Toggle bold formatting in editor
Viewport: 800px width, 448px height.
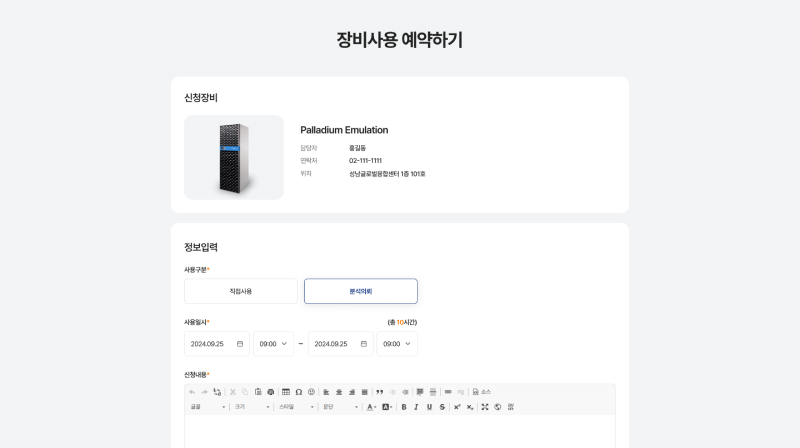[x=404, y=407]
